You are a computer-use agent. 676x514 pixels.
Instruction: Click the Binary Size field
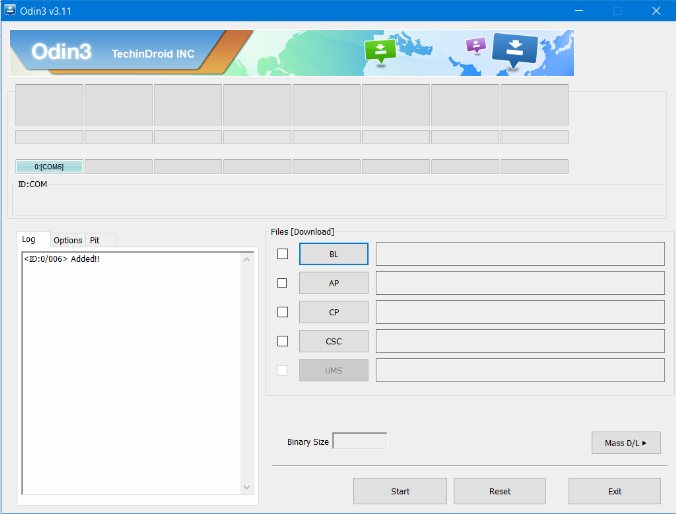pos(360,441)
